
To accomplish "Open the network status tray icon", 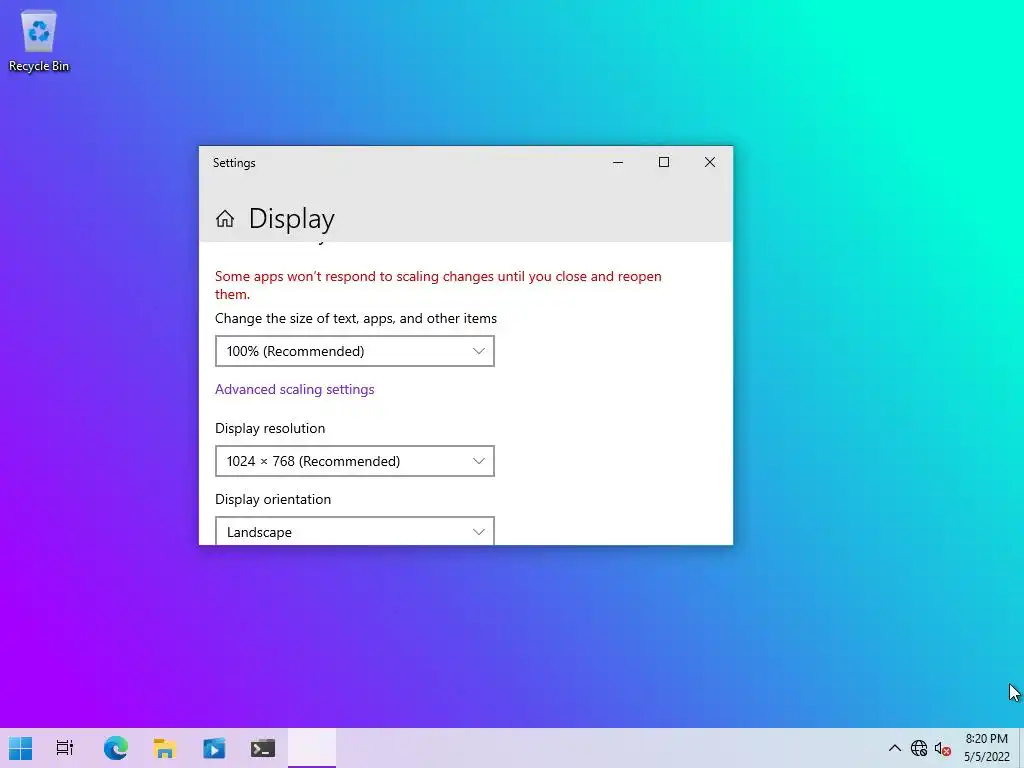I will 919,748.
